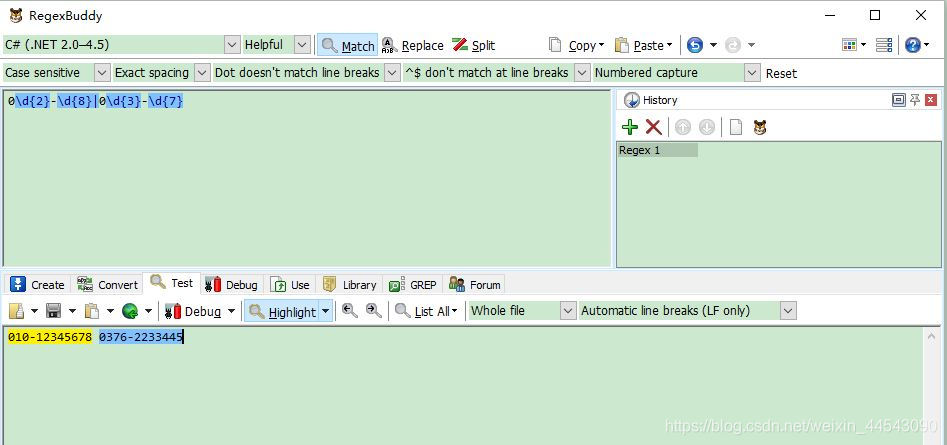
Task: Open the Library tab
Action: point(350,284)
